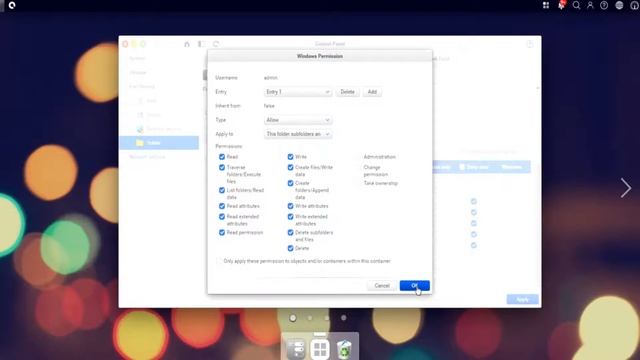Image resolution: width=640 pixels, height=360 pixels.
Task: Open the main menu logo at top-left
Action: [x=12, y=5]
